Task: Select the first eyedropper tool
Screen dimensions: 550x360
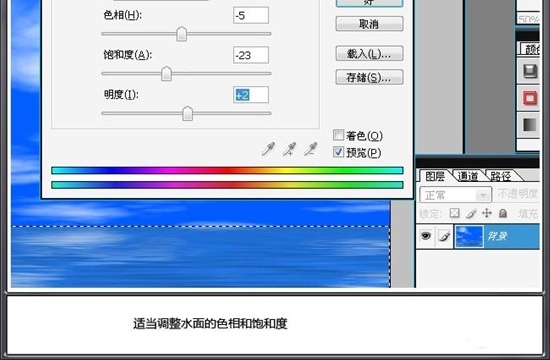Action: (268, 149)
